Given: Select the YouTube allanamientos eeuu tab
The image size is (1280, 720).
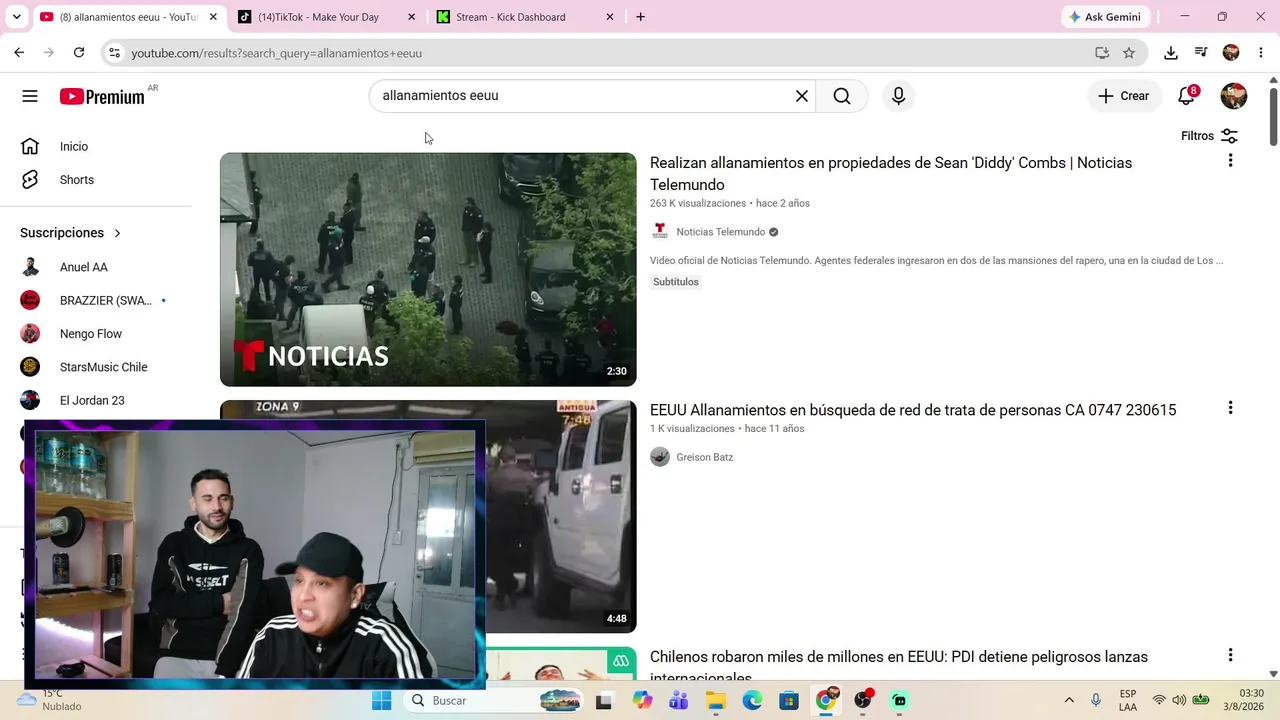Looking at the screenshot, I should pyautogui.click(x=128, y=17).
